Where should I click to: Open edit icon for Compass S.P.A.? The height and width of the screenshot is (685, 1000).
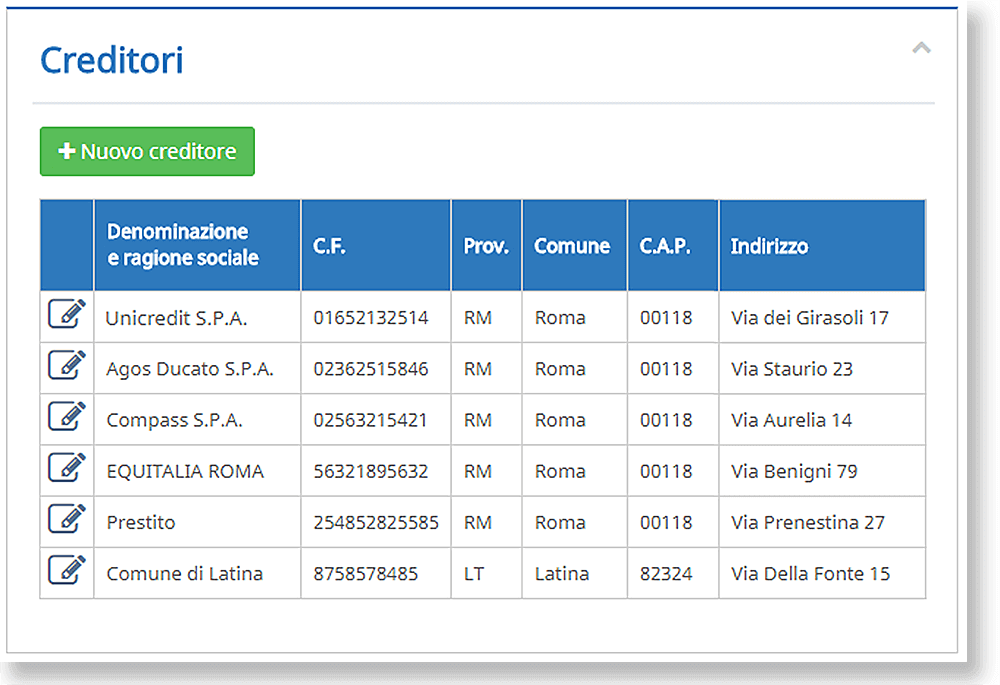click(x=67, y=416)
